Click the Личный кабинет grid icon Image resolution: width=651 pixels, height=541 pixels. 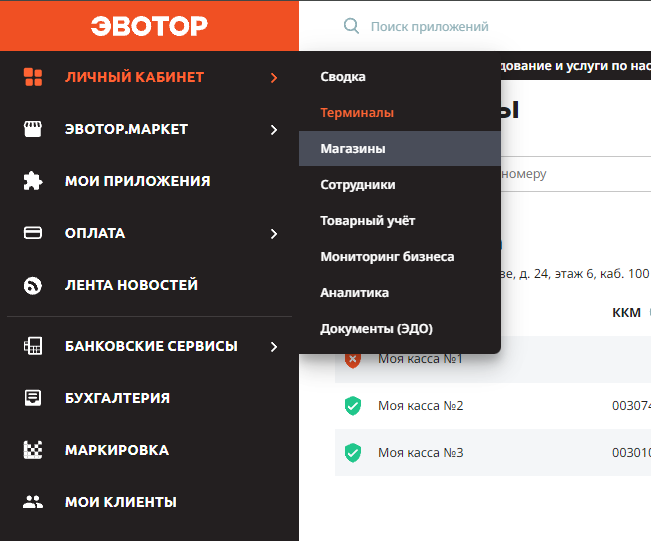pyautogui.click(x=33, y=77)
